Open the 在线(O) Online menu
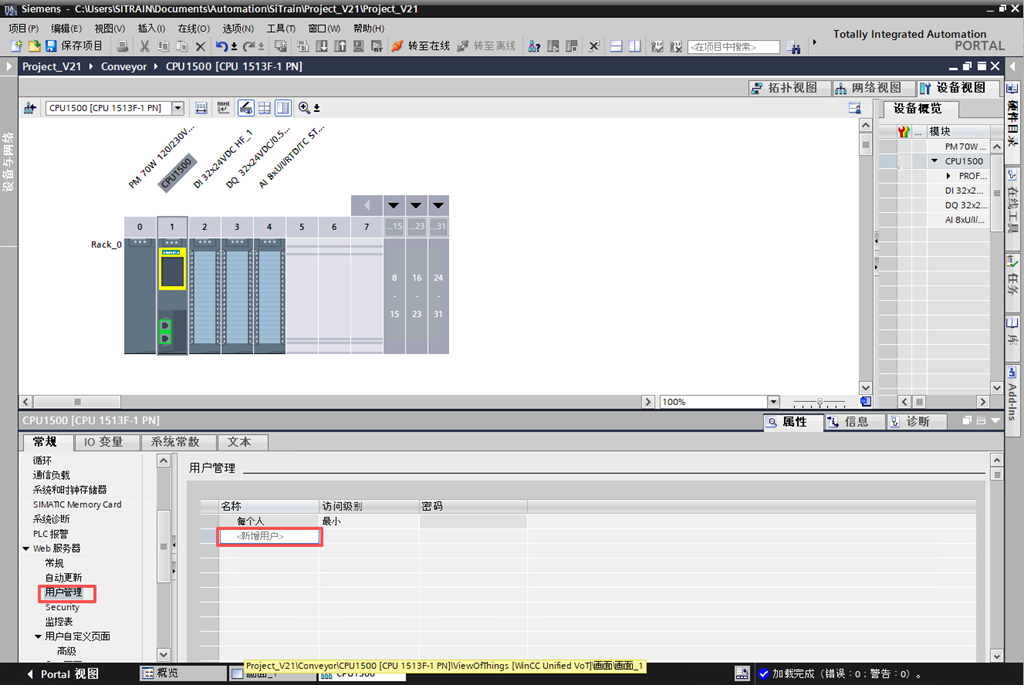Viewport: 1024px width, 685px height. pyautogui.click(x=193, y=29)
